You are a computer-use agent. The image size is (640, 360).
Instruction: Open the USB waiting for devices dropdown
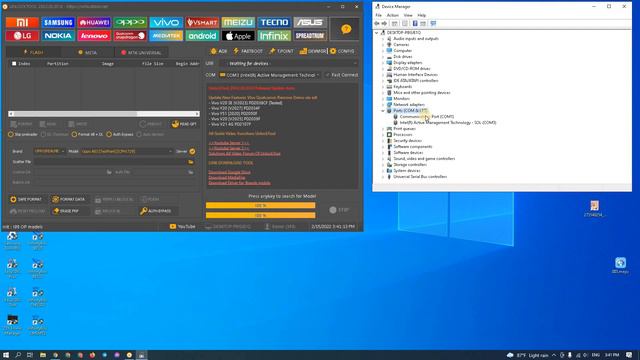point(289,64)
